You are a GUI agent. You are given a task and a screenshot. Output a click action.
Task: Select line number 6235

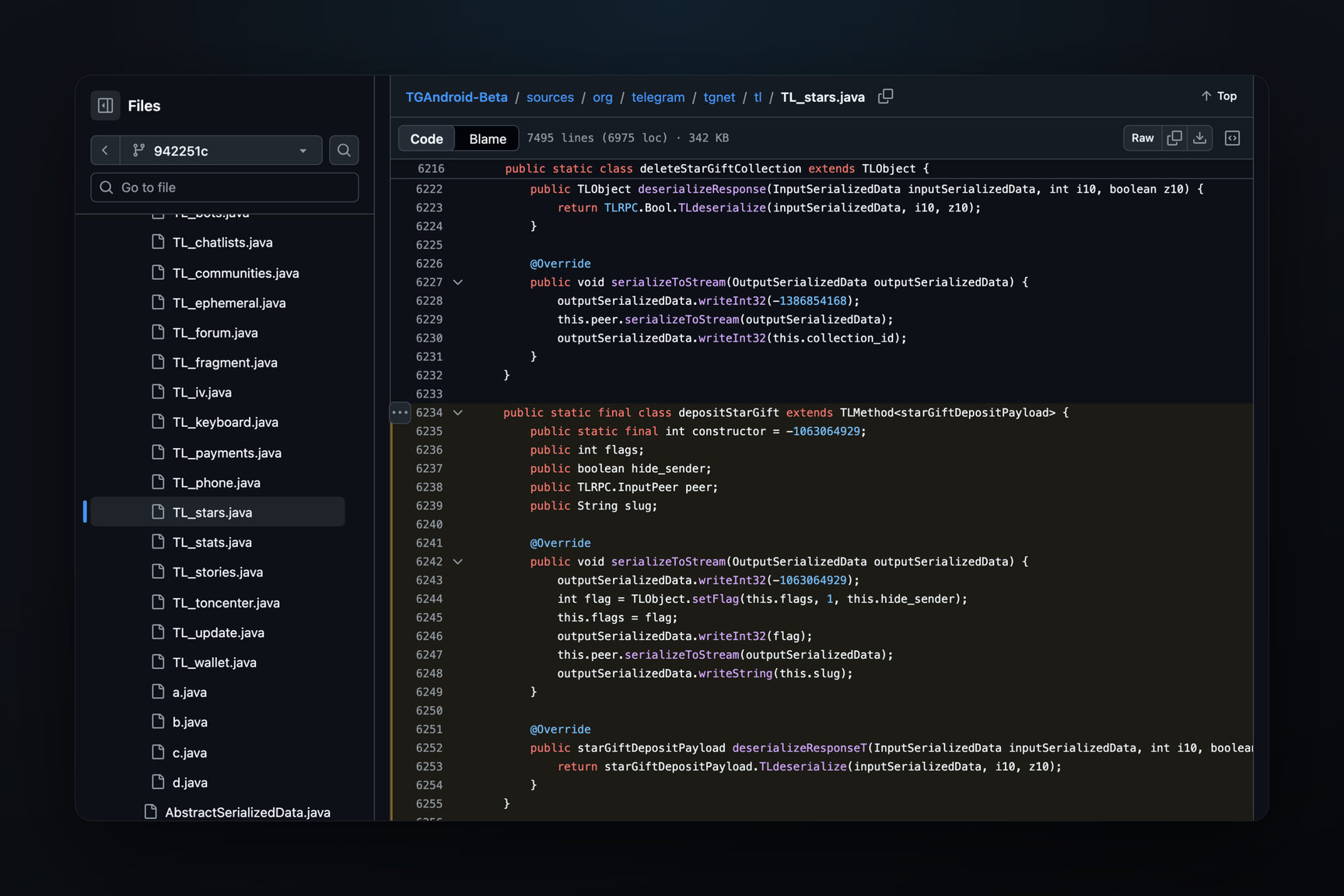coord(429,432)
